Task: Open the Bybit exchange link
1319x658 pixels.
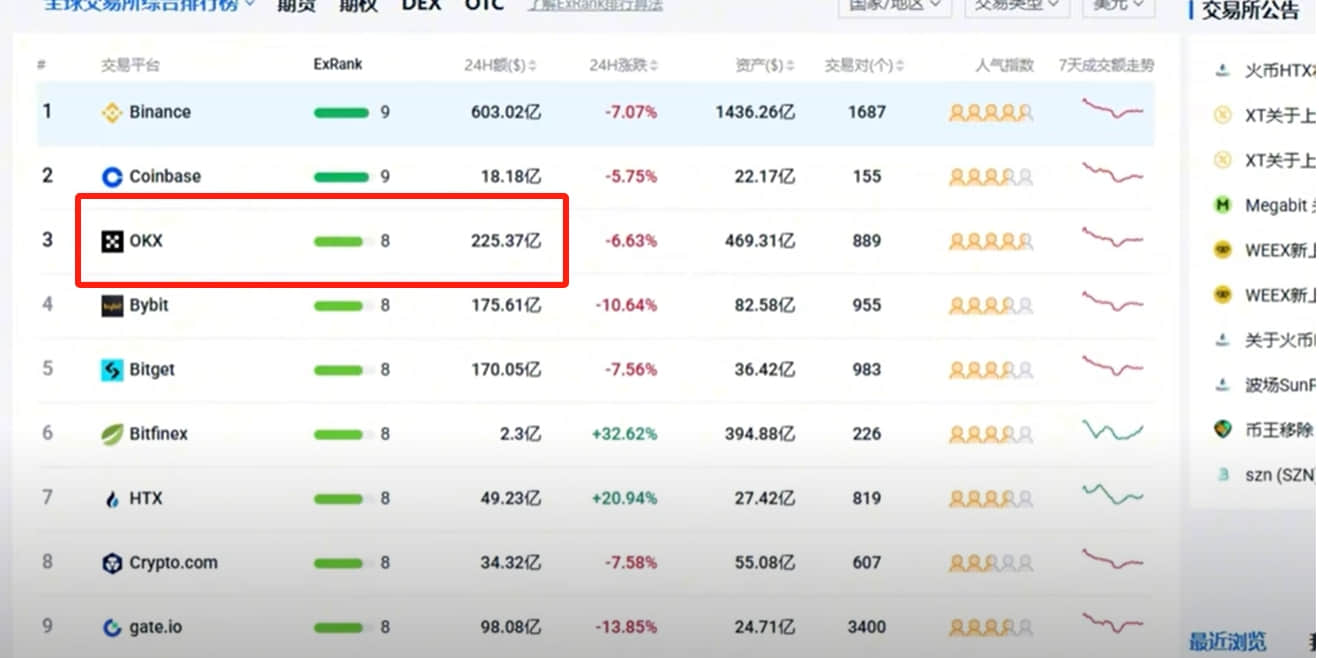Action: coord(149,305)
